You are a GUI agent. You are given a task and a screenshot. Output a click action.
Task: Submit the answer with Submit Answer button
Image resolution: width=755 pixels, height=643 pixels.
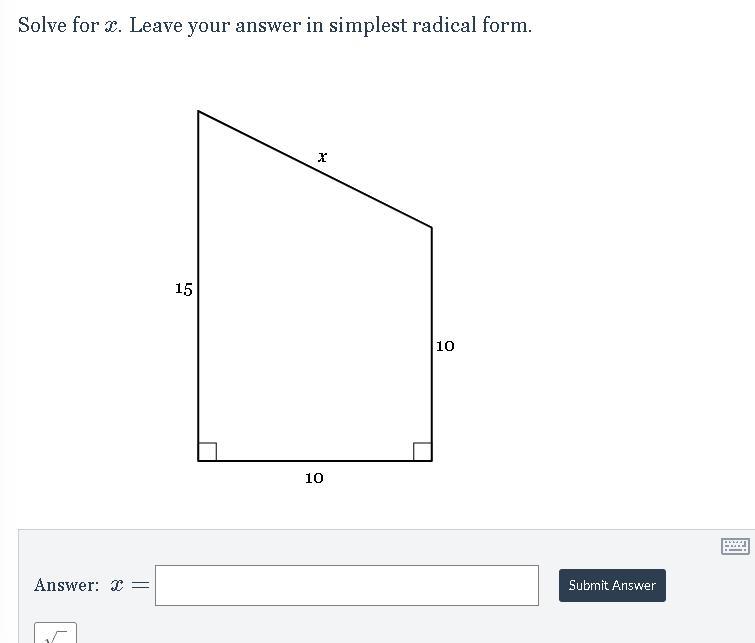coord(612,585)
